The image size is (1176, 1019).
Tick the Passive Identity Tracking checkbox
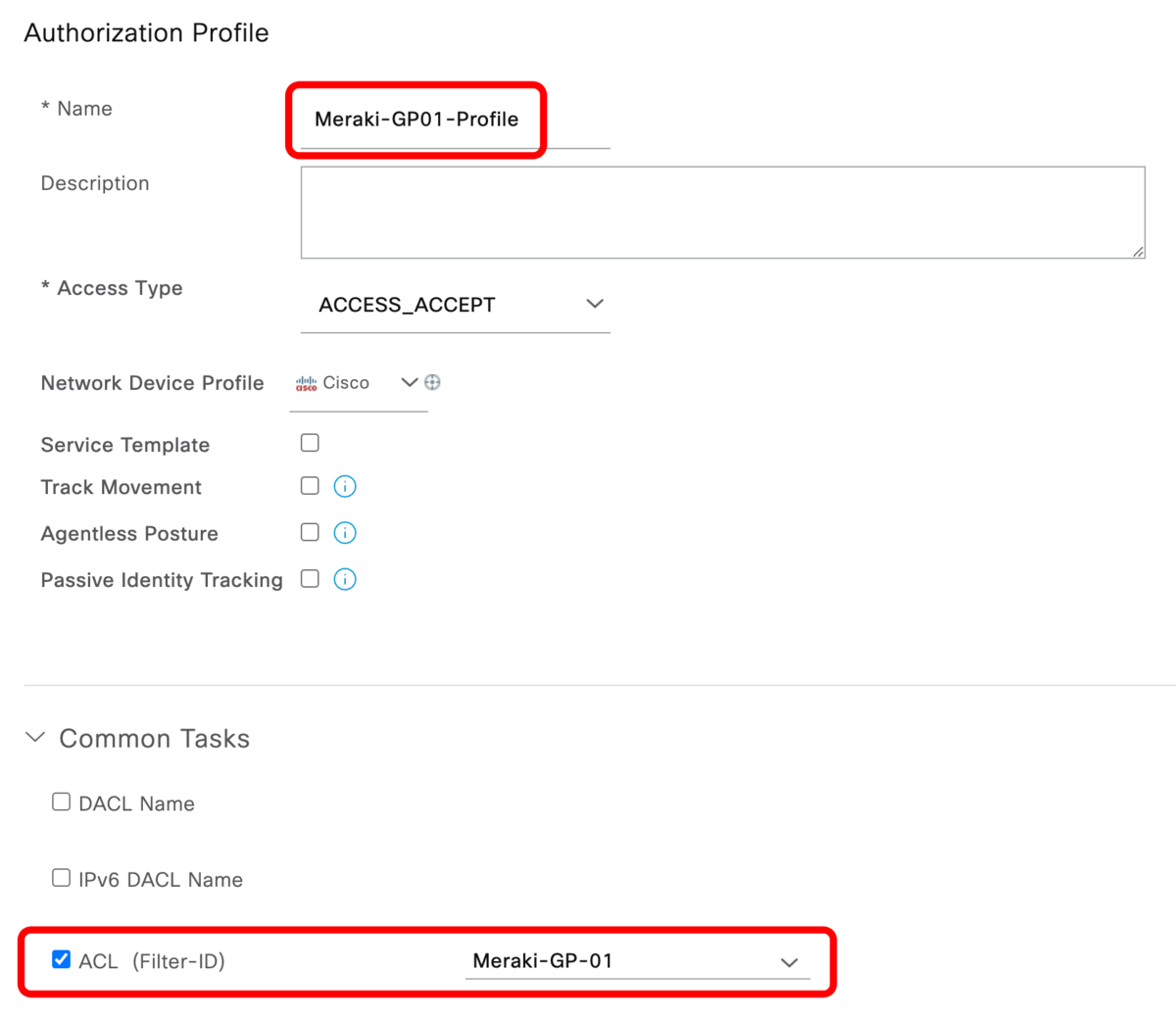click(x=310, y=578)
